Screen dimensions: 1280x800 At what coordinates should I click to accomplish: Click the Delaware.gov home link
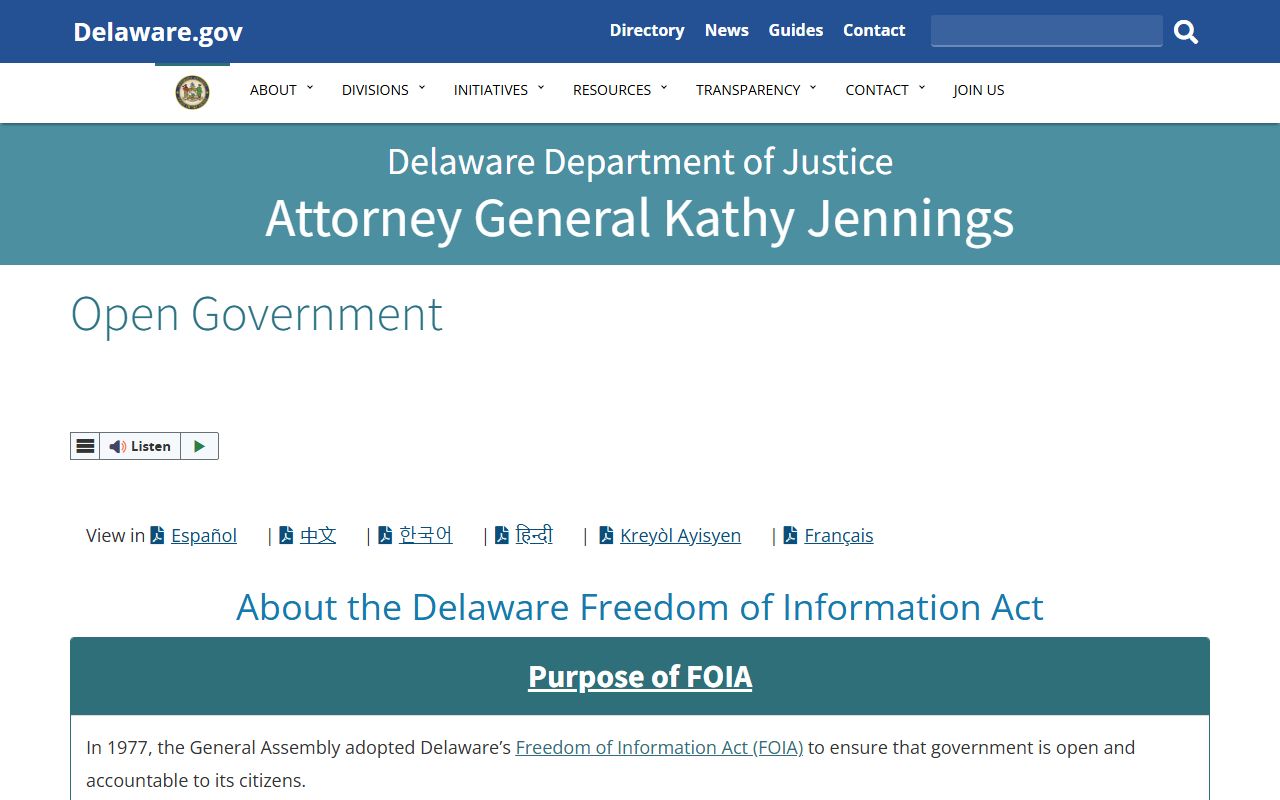158,32
